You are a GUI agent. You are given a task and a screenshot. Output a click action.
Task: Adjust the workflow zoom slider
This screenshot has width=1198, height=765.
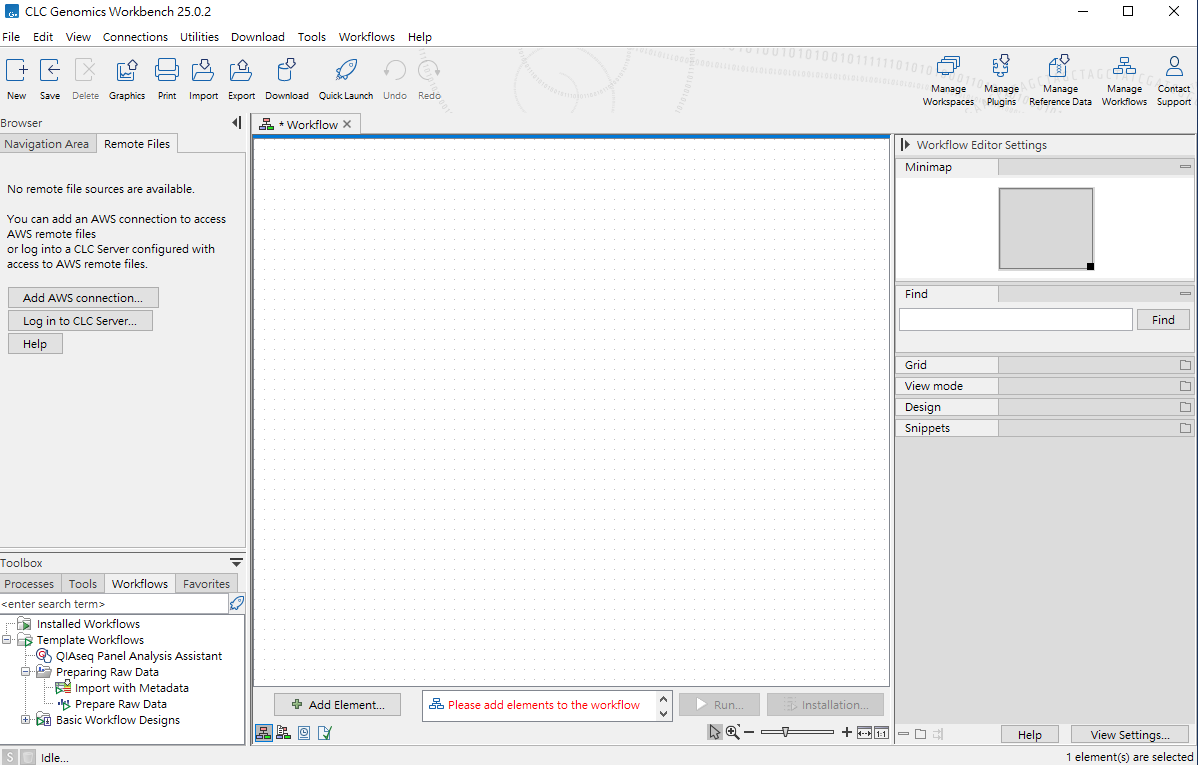[785, 732]
